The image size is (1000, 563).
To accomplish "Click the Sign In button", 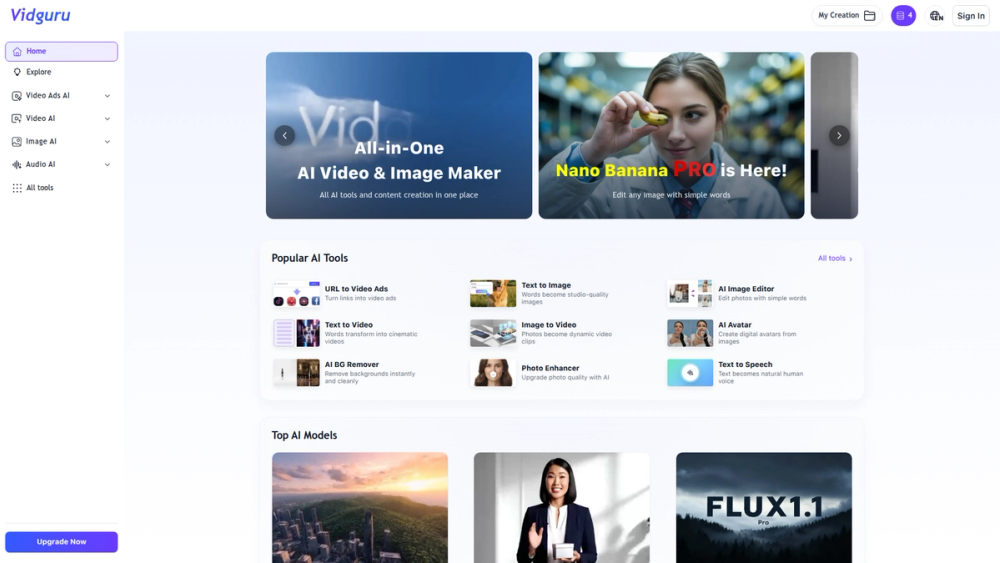I will (971, 15).
